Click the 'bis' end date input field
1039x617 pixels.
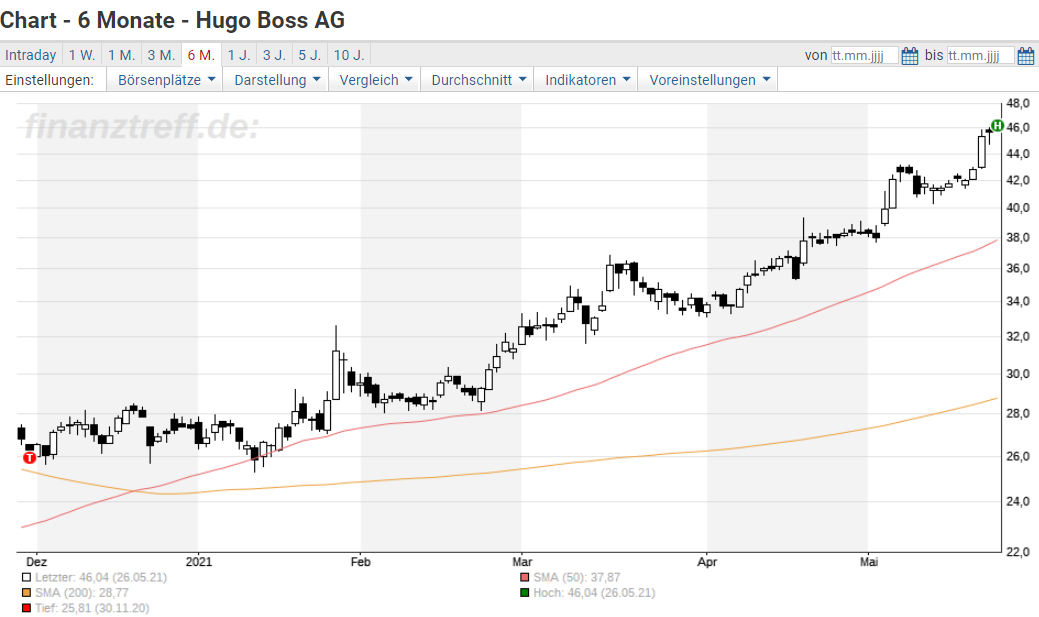point(981,56)
